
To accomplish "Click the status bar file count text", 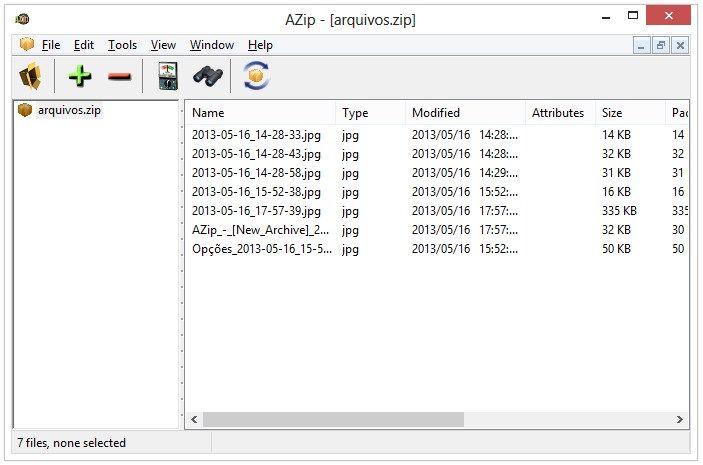I will tap(71, 443).
